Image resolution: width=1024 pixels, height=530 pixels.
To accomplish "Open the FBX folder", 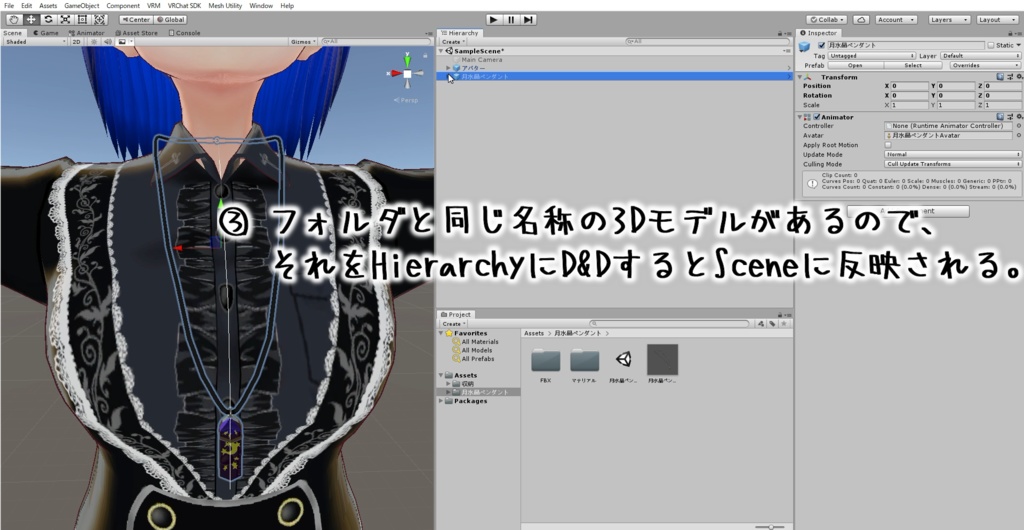I will 546,365.
